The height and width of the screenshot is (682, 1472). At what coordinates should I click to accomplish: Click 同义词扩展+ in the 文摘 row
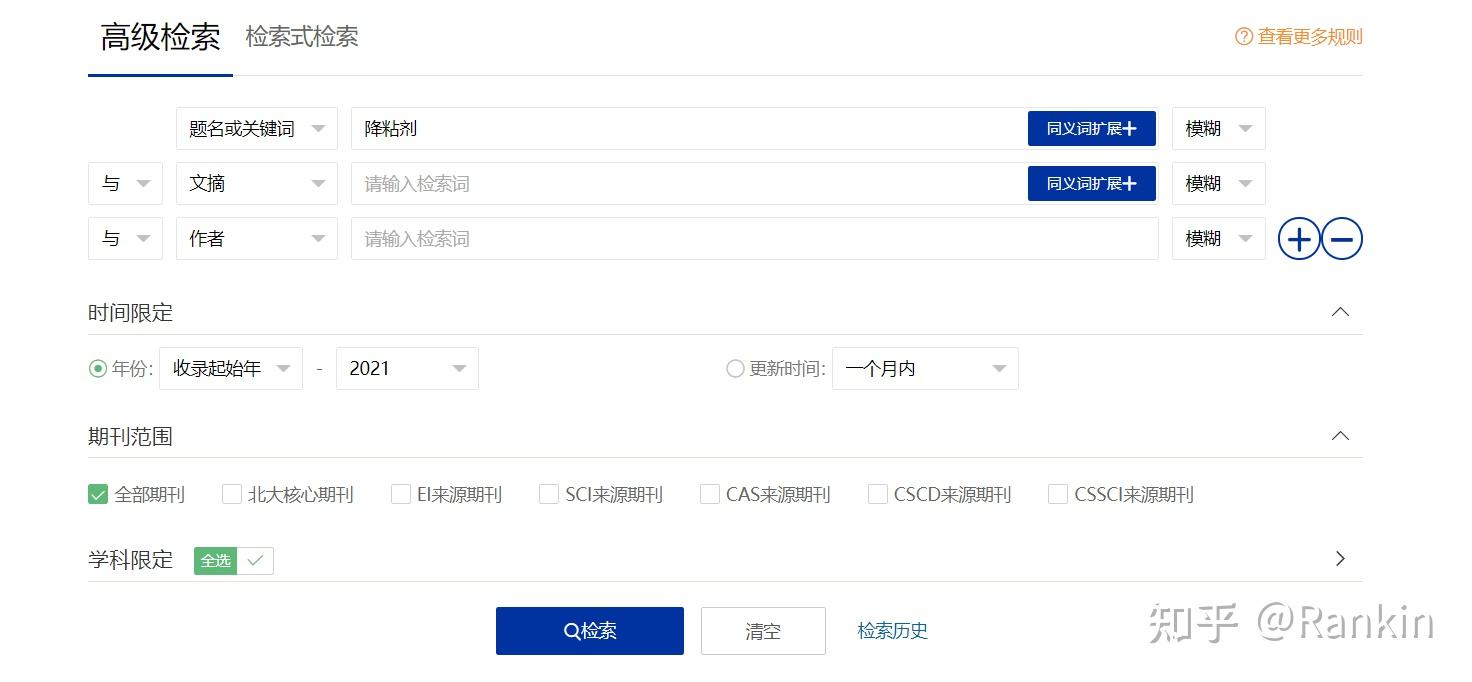pos(1091,184)
